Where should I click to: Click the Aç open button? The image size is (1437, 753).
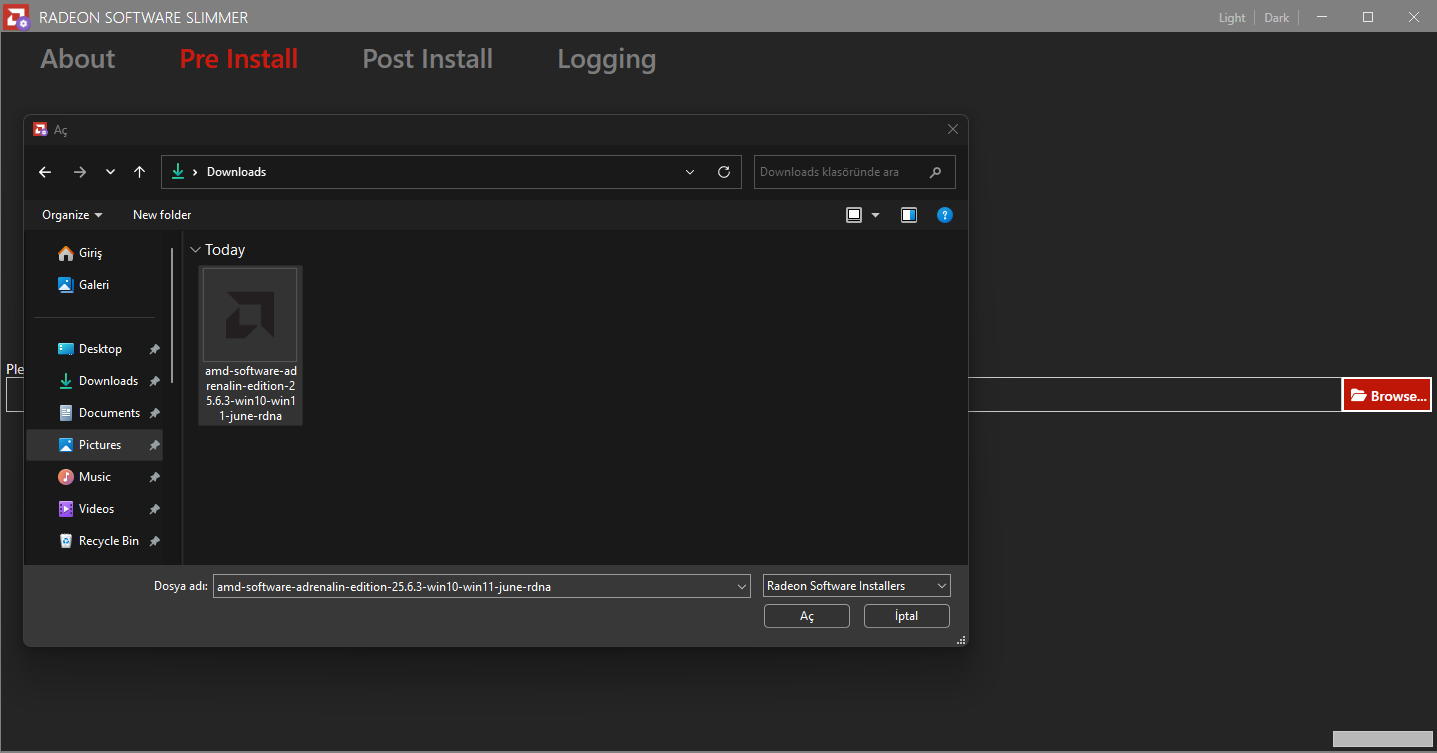tap(807, 616)
